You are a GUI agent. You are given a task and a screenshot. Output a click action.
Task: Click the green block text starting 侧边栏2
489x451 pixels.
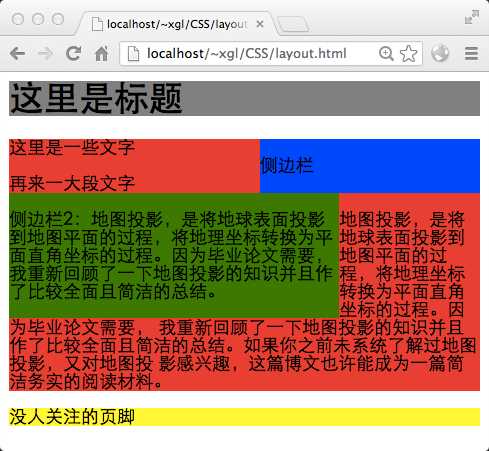(171, 255)
